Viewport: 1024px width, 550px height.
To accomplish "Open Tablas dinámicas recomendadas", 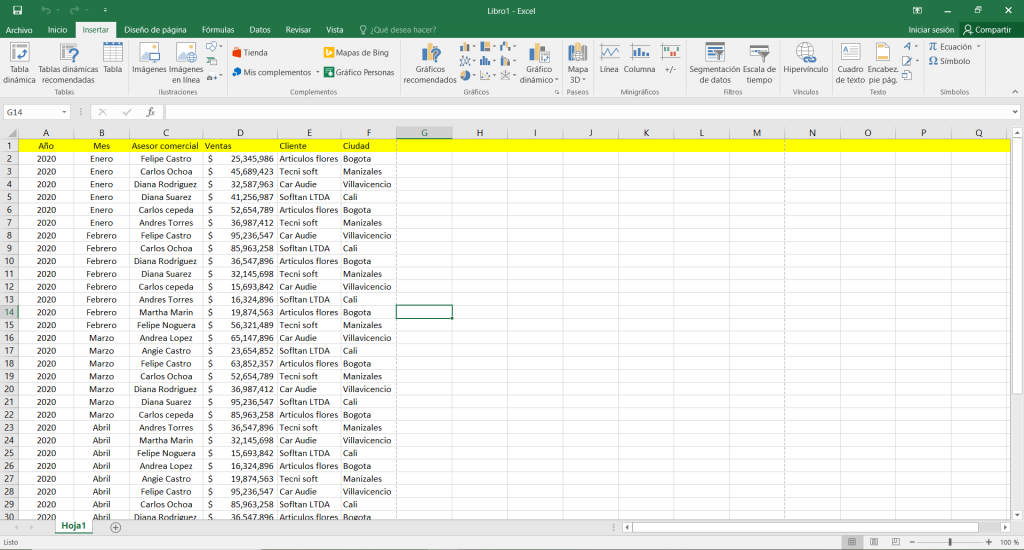I will pos(68,63).
